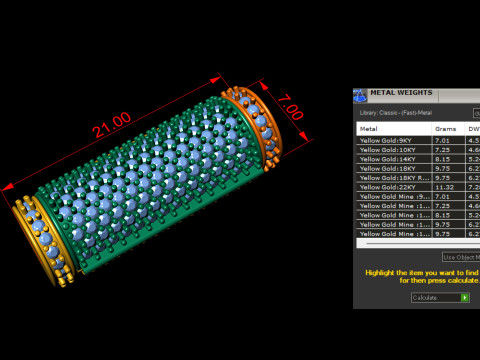Click the 21.00 length dimension label

tap(112, 125)
